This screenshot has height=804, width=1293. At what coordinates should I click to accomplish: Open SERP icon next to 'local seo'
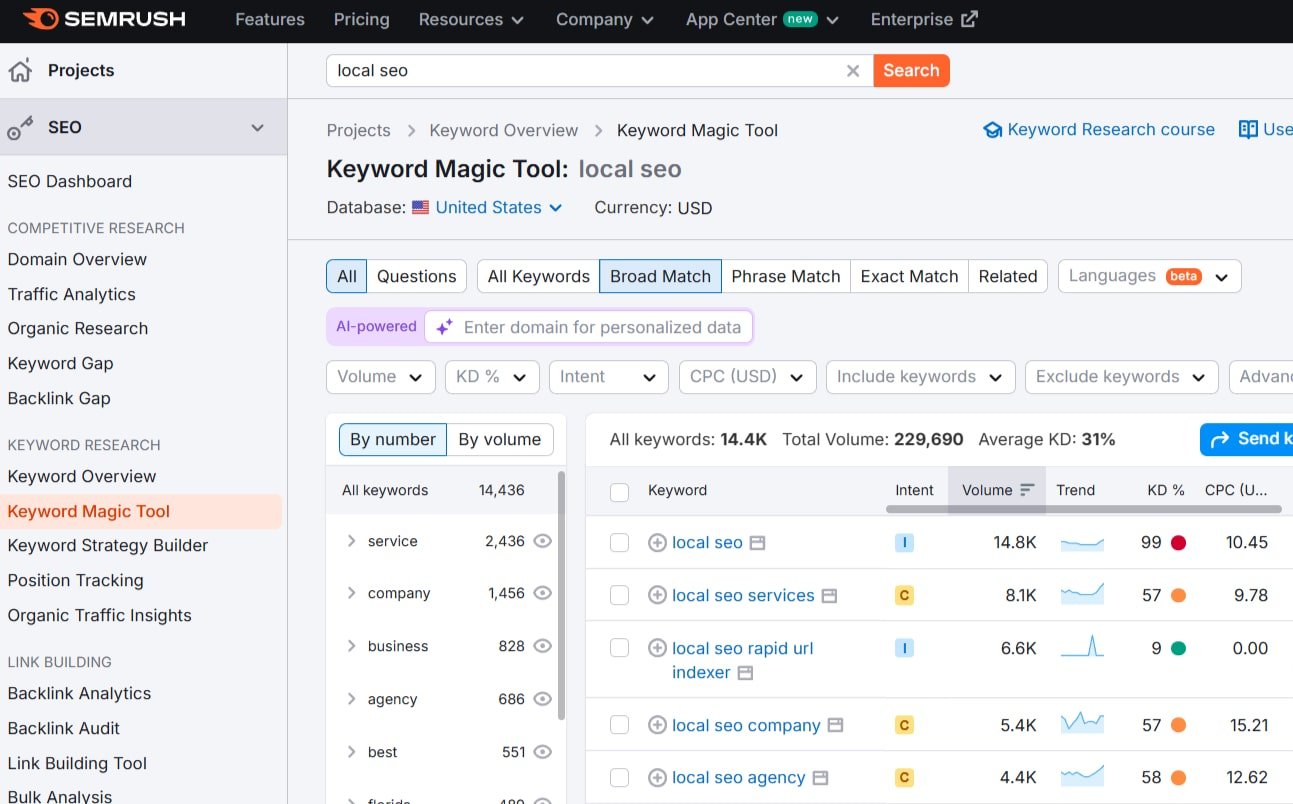pos(757,543)
